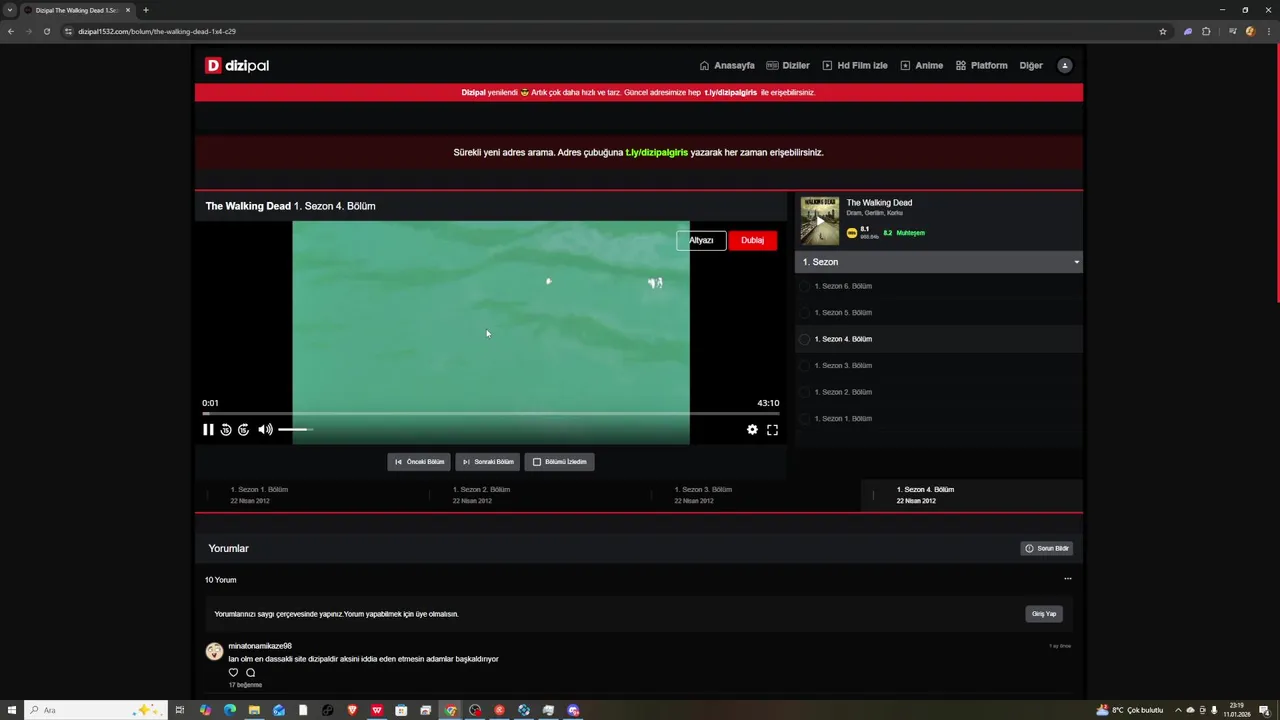Click the Sorun Bildir button
1280x720 pixels.
pos(1047,549)
